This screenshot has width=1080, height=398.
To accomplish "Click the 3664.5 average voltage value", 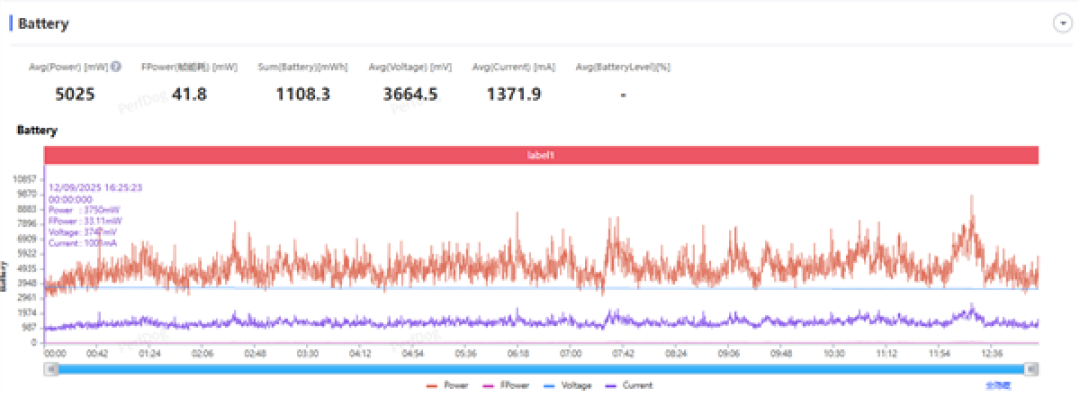I will click(410, 94).
